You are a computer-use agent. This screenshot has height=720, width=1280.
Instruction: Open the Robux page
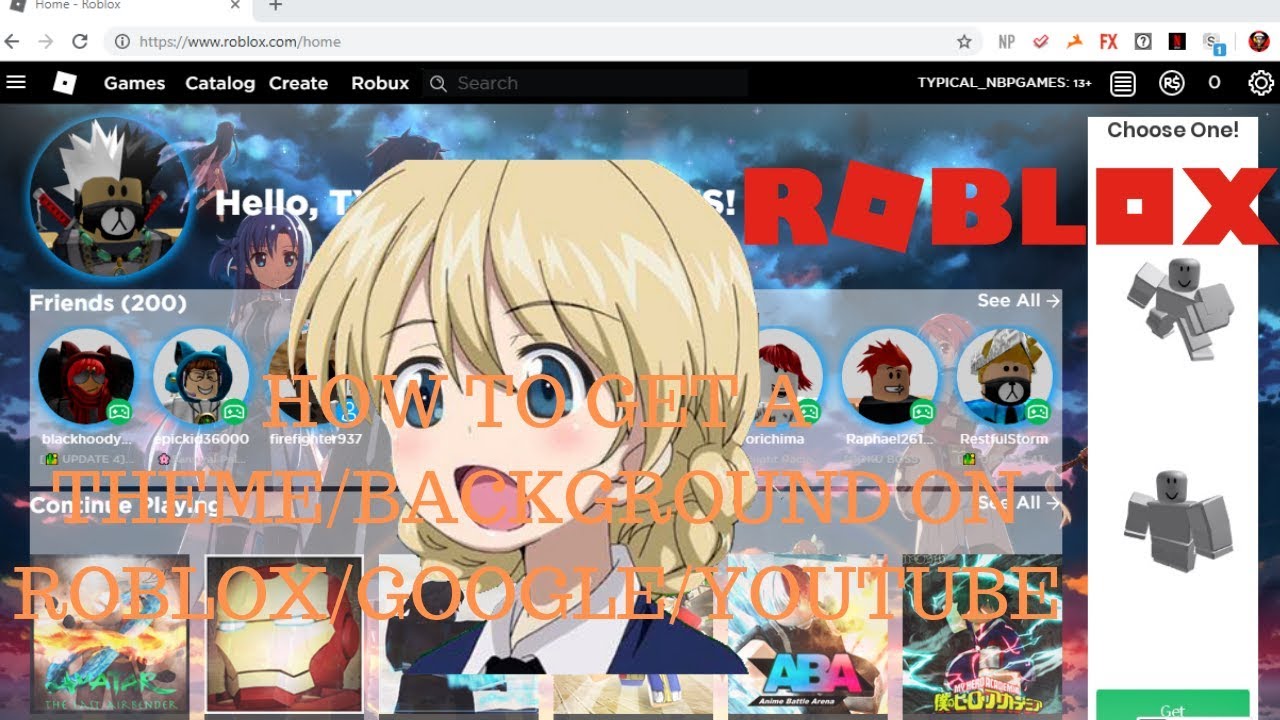(x=380, y=83)
